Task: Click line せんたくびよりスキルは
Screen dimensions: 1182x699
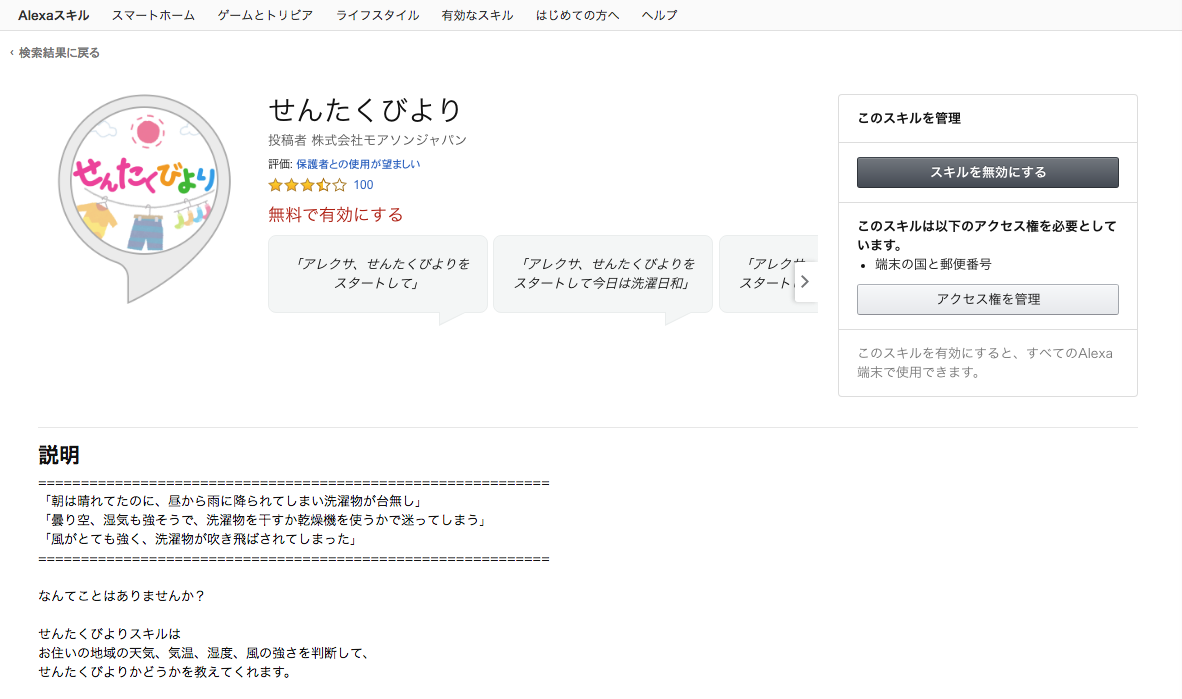Action: 110,634
